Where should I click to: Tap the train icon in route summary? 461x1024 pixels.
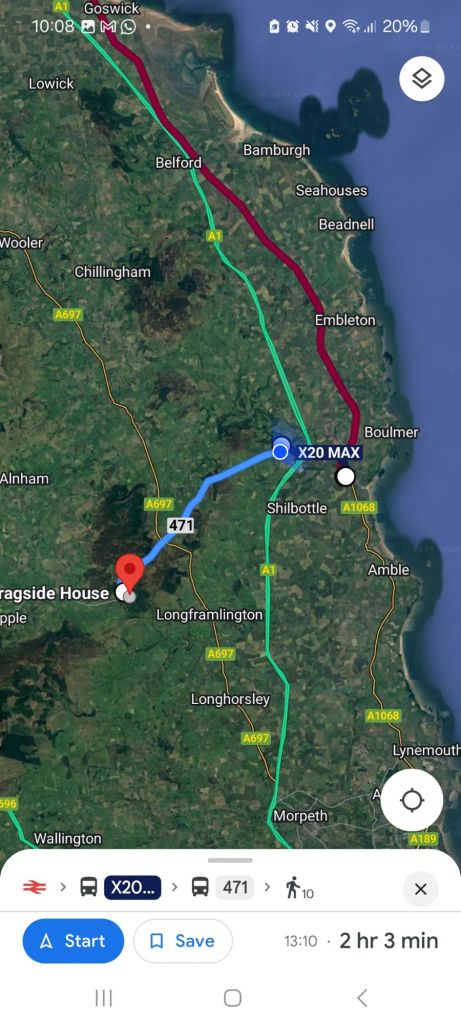[35, 887]
